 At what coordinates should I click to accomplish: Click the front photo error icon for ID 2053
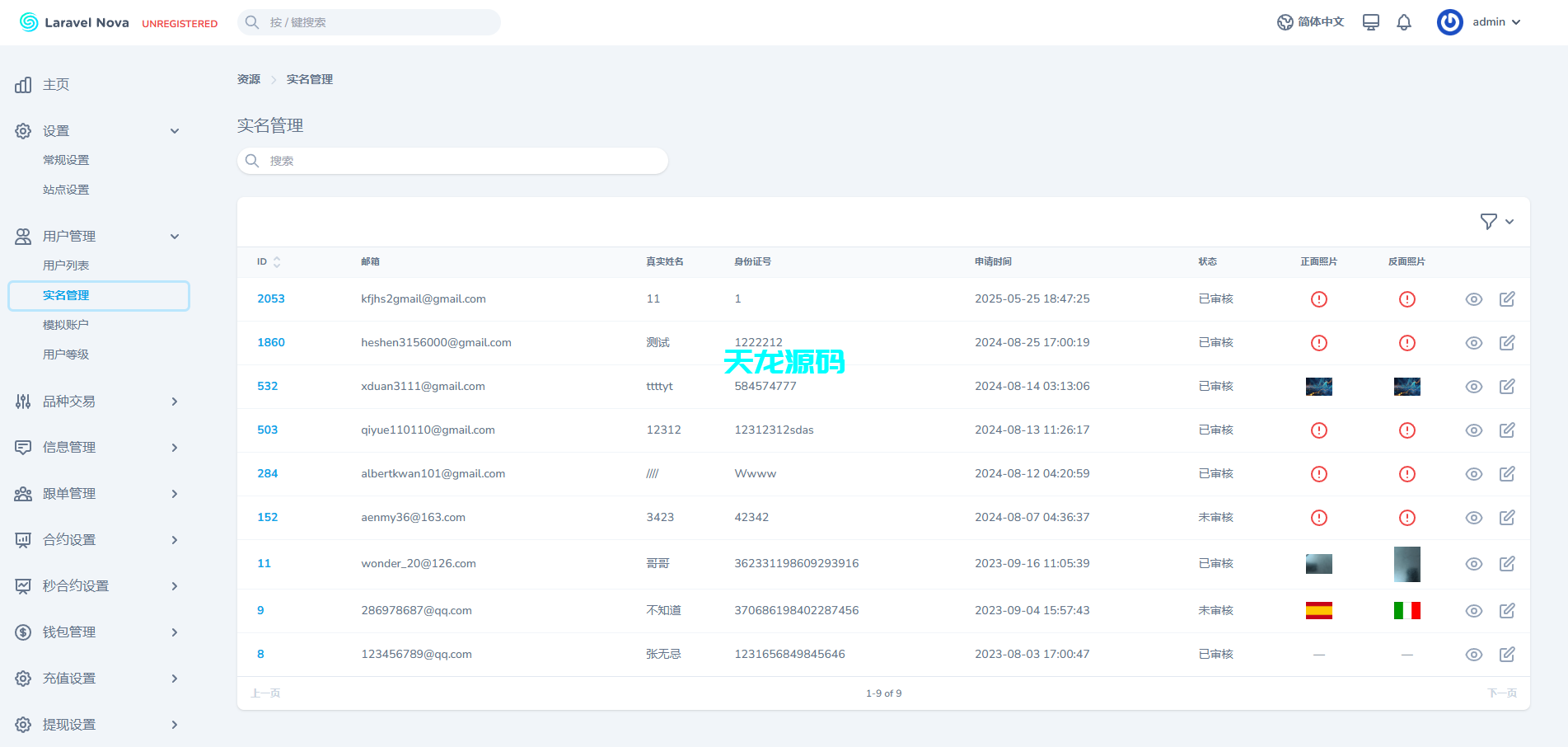(1318, 298)
